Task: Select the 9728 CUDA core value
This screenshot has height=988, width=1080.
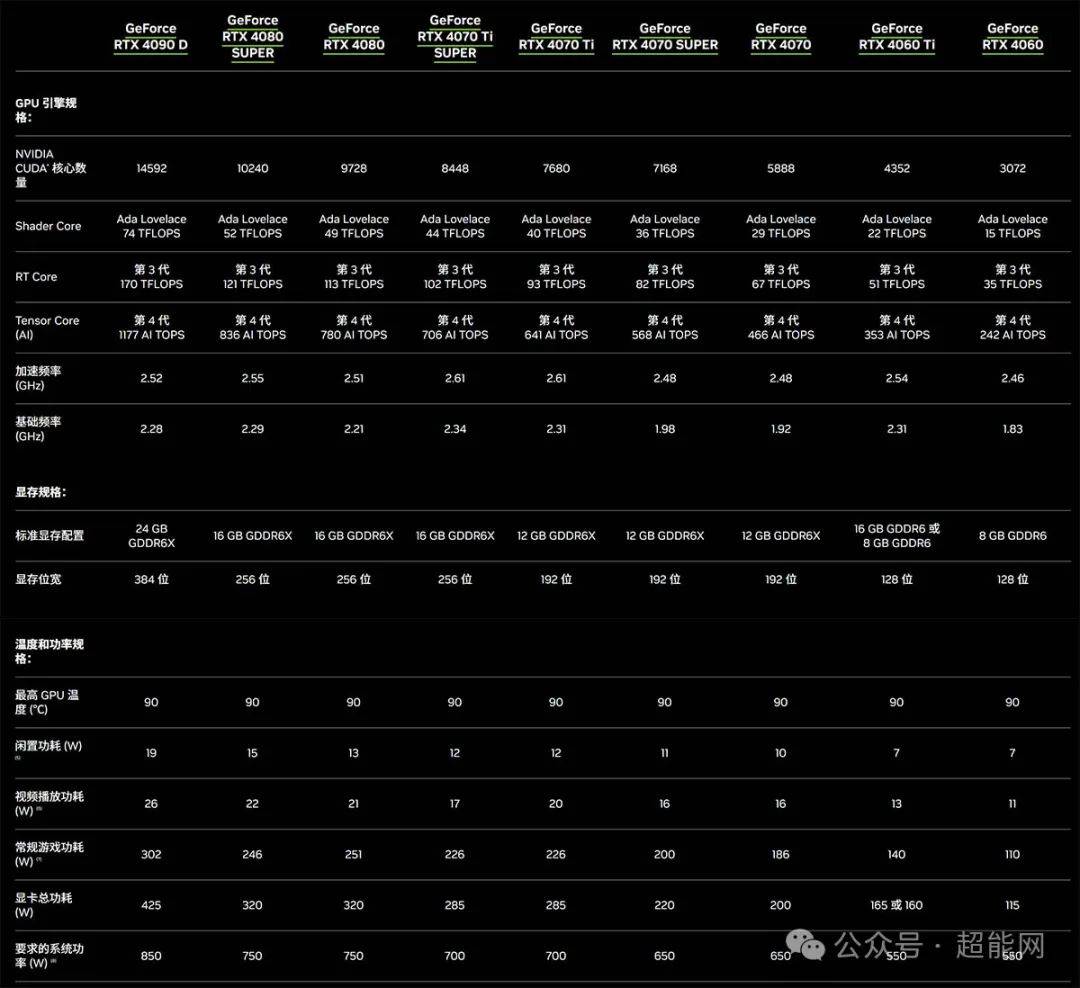Action: [x=354, y=168]
